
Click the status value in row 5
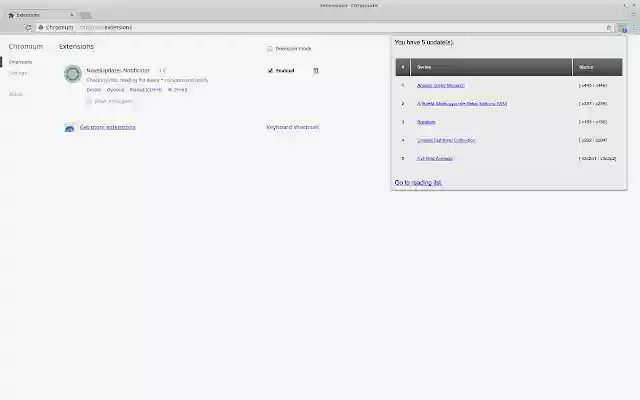(597, 159)
